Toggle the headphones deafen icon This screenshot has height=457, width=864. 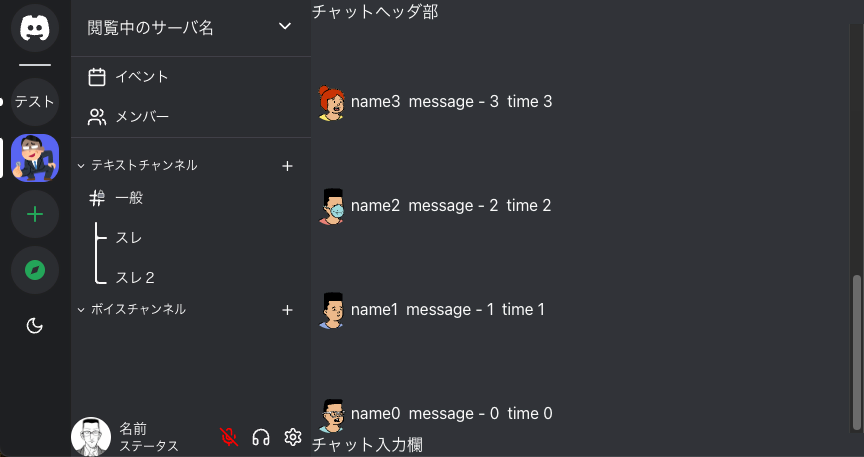[x=261, y=436]
